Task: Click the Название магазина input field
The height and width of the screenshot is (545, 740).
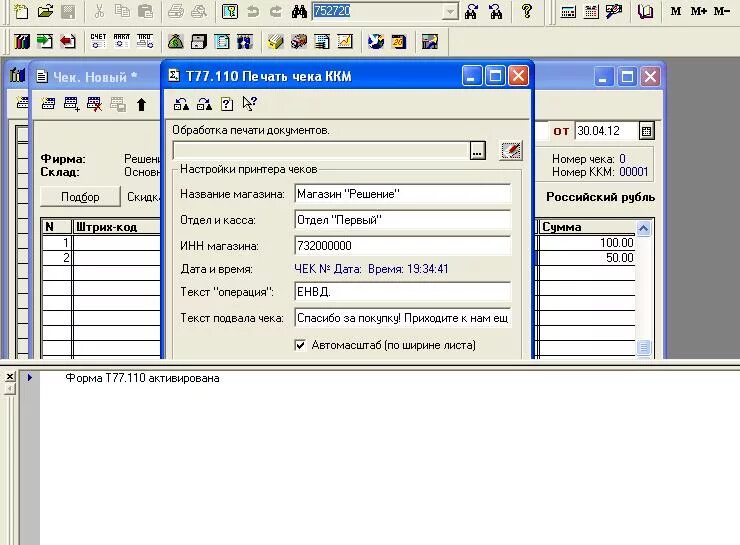Action: [403, 194]
